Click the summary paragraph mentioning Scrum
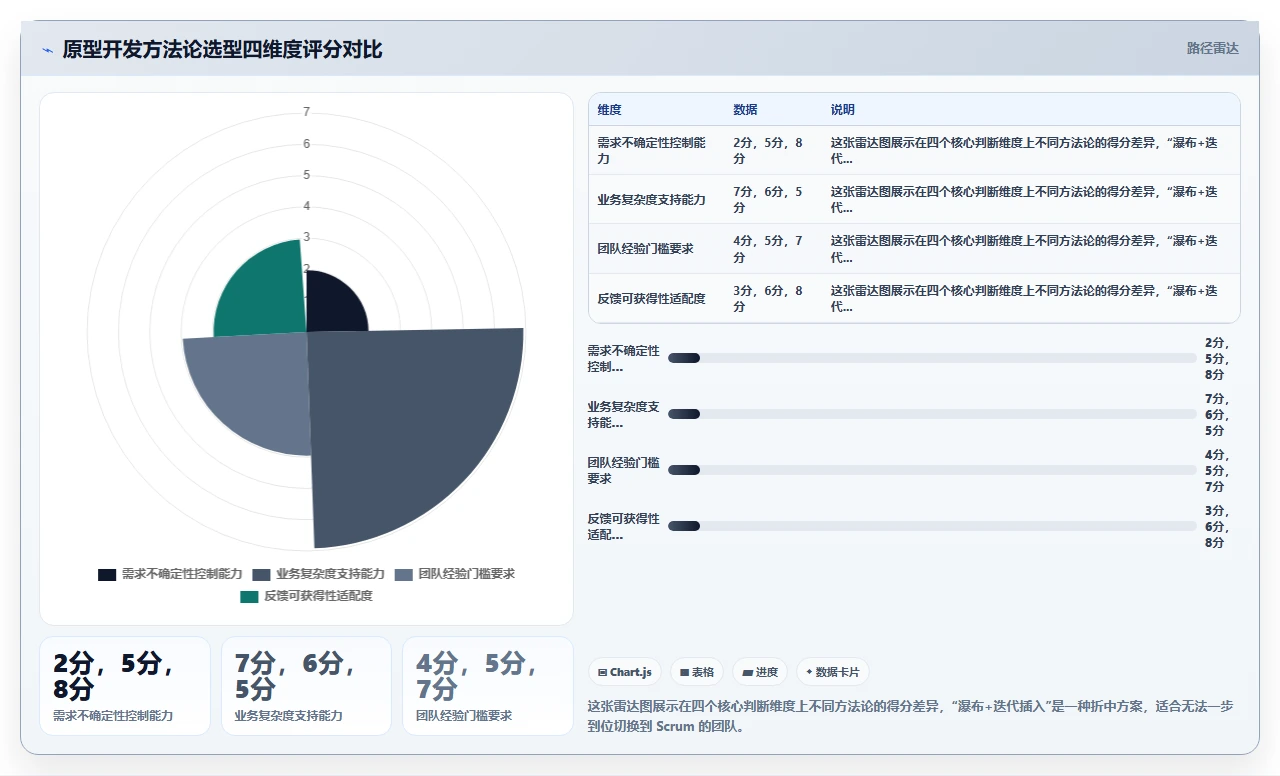 point(911,716)
